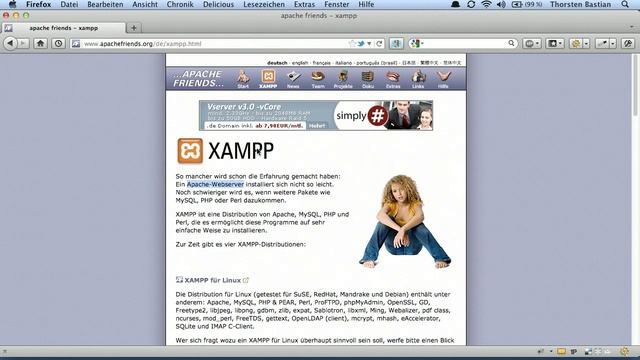The height and width of the screenshot is (360, 640).
Task: Open the Hilfe menu in menu bar
Action: coord(366,4)
